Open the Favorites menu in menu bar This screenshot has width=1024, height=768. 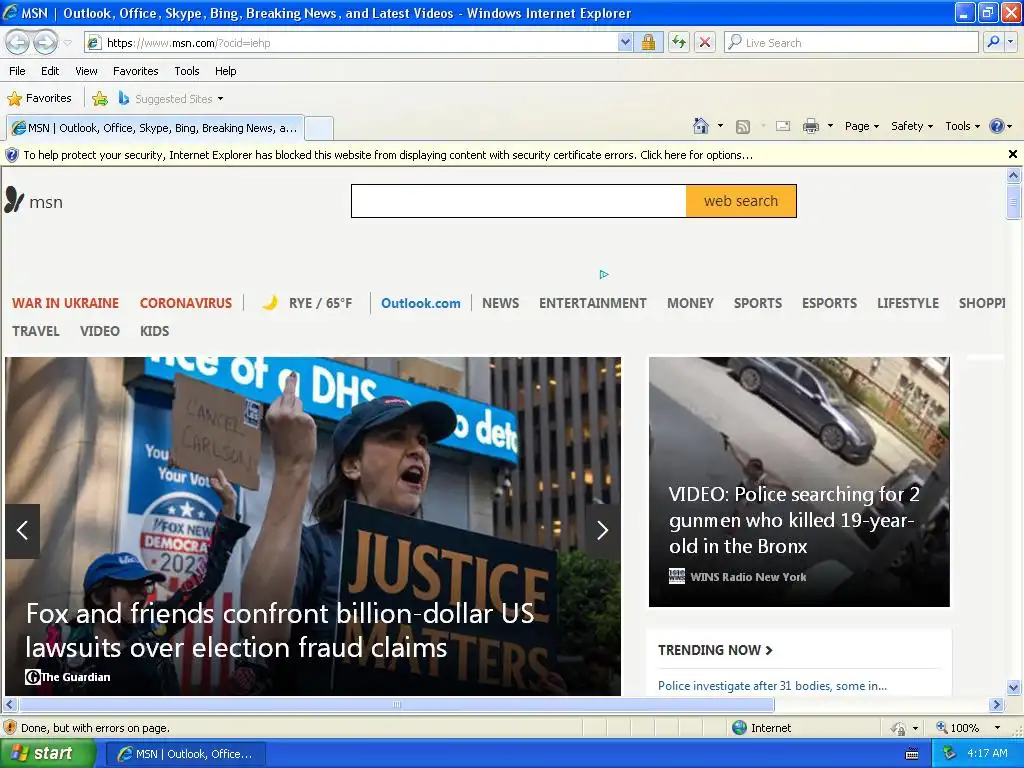135,71
